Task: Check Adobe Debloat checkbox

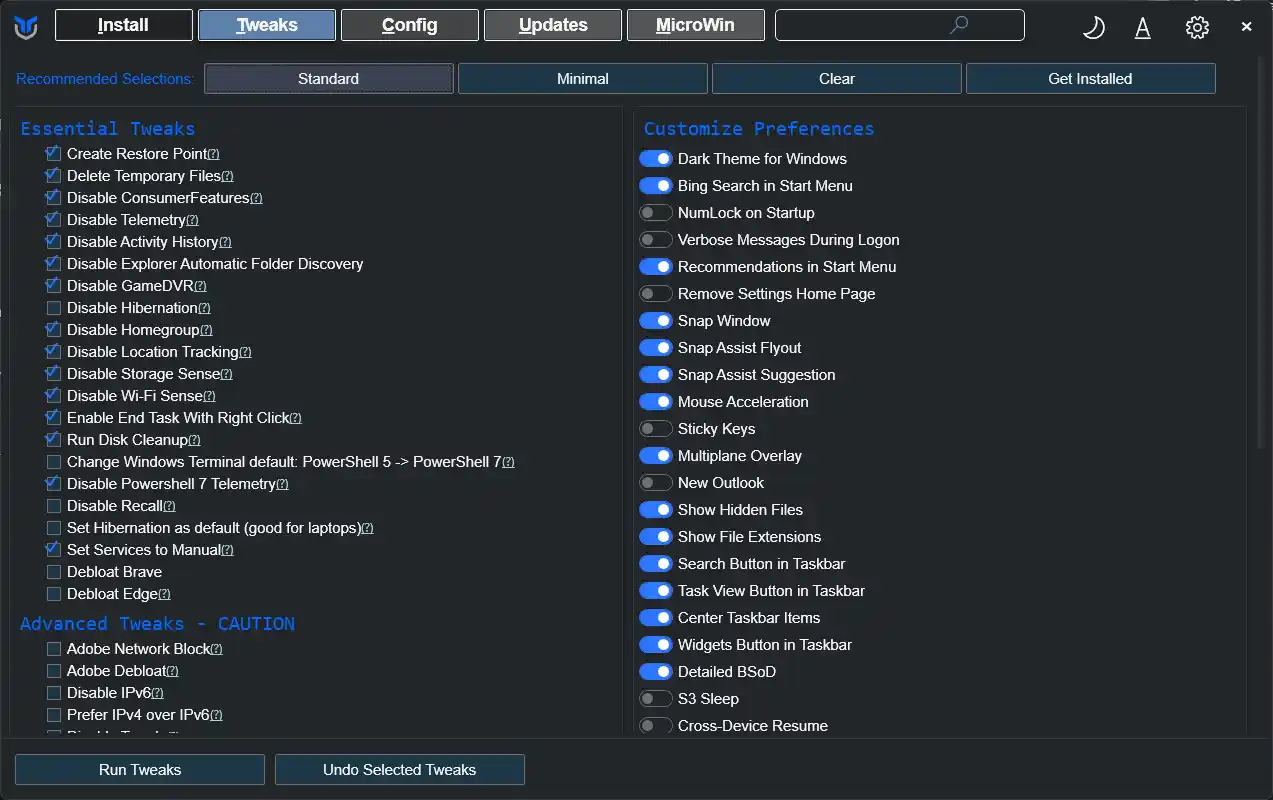Action: [x=54, y=671]
